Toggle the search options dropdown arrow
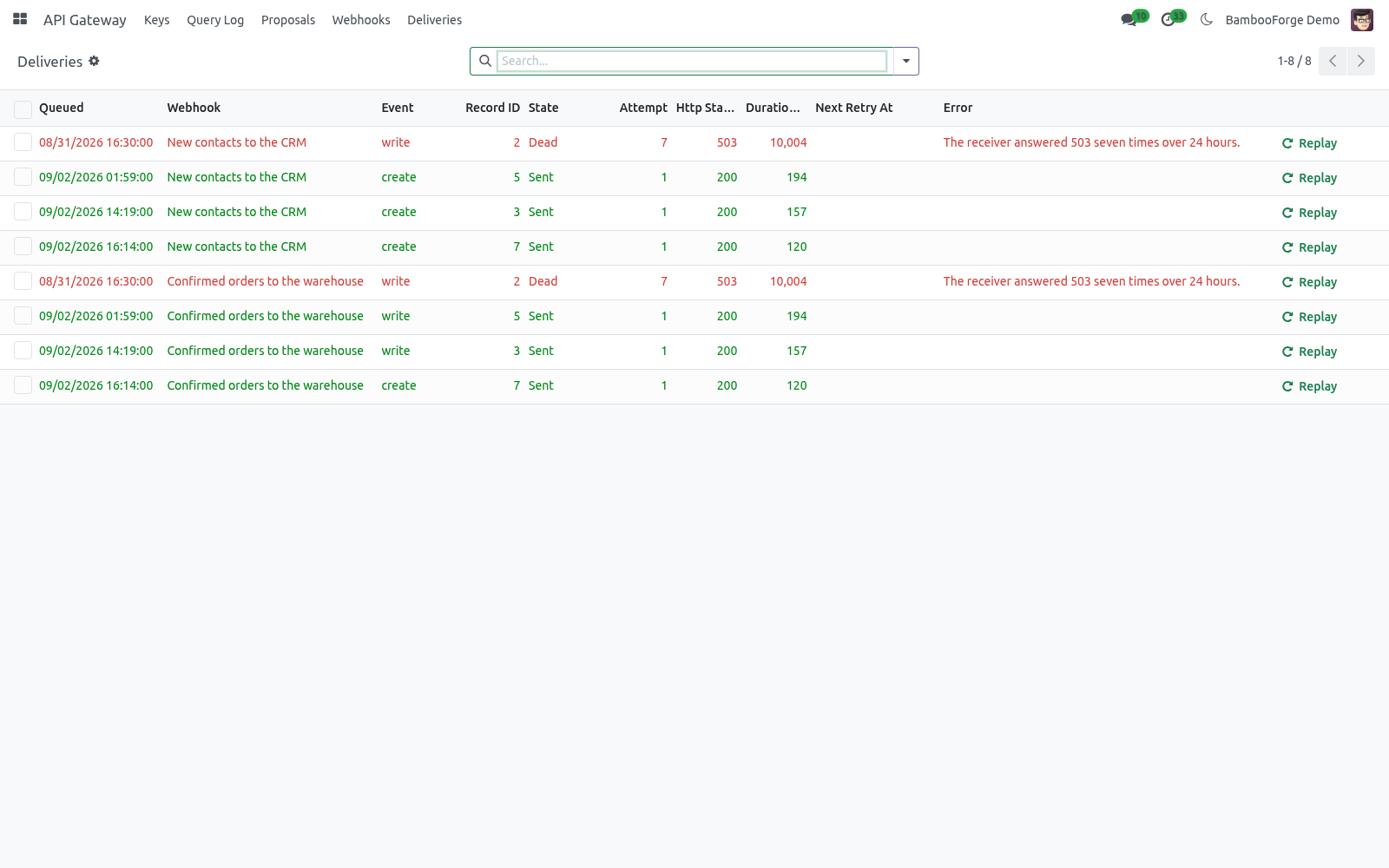 point(906,61)
